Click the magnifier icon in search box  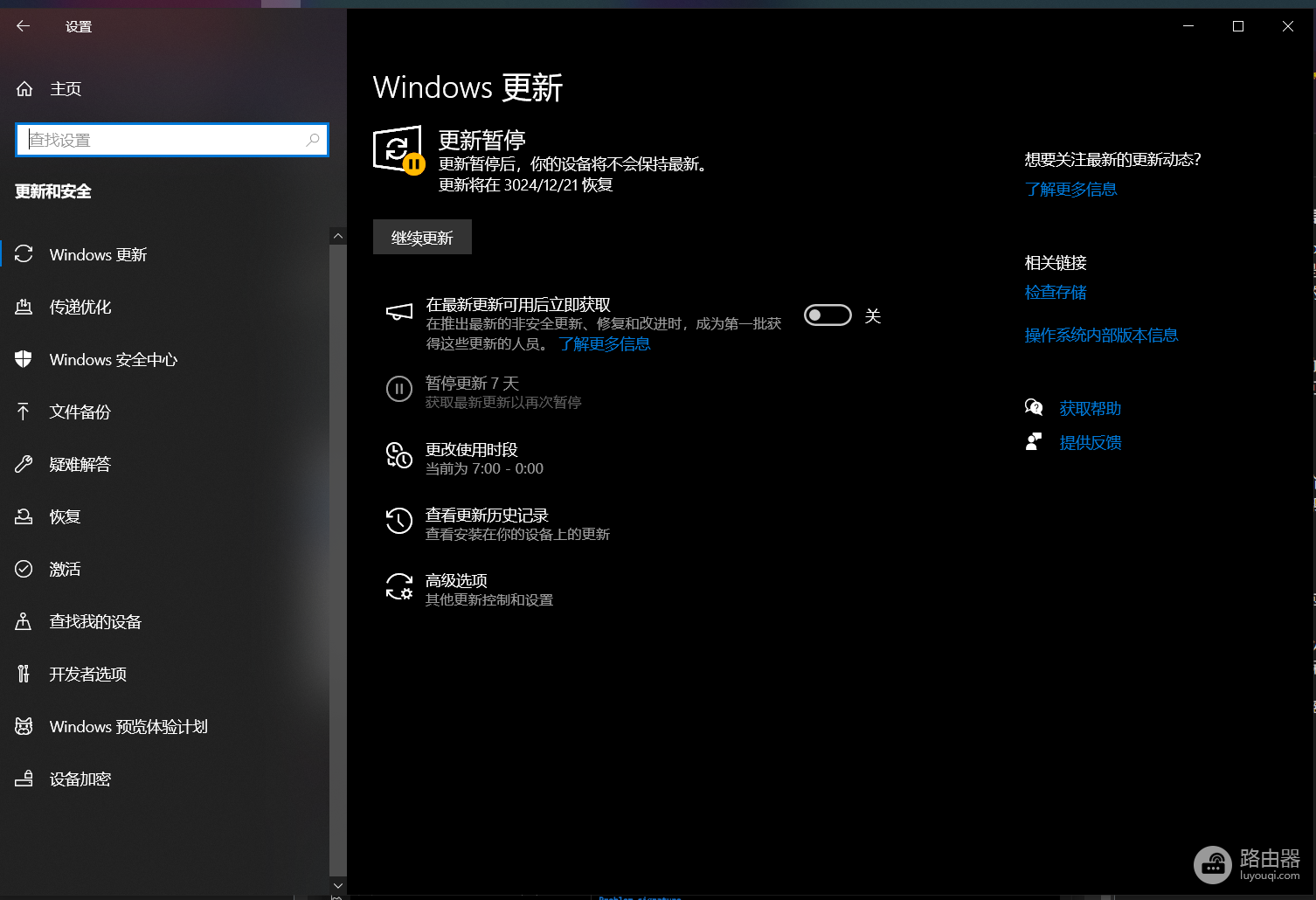pos(313,140)
